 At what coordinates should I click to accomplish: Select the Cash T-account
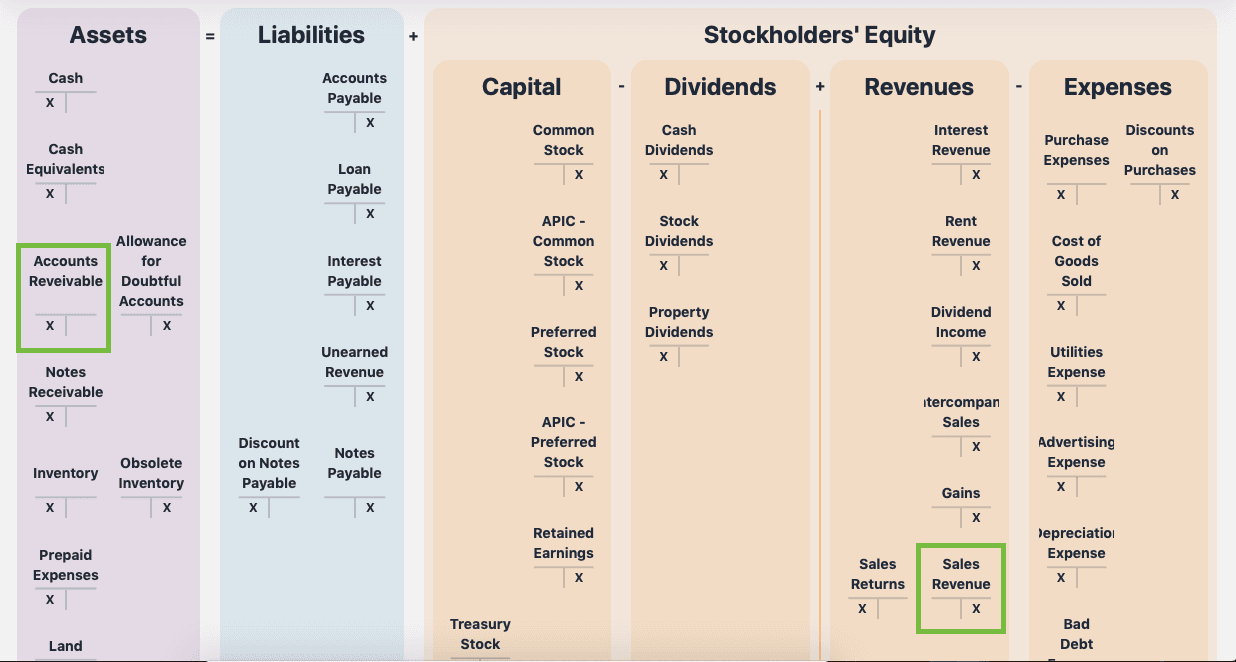coord(66,91)
